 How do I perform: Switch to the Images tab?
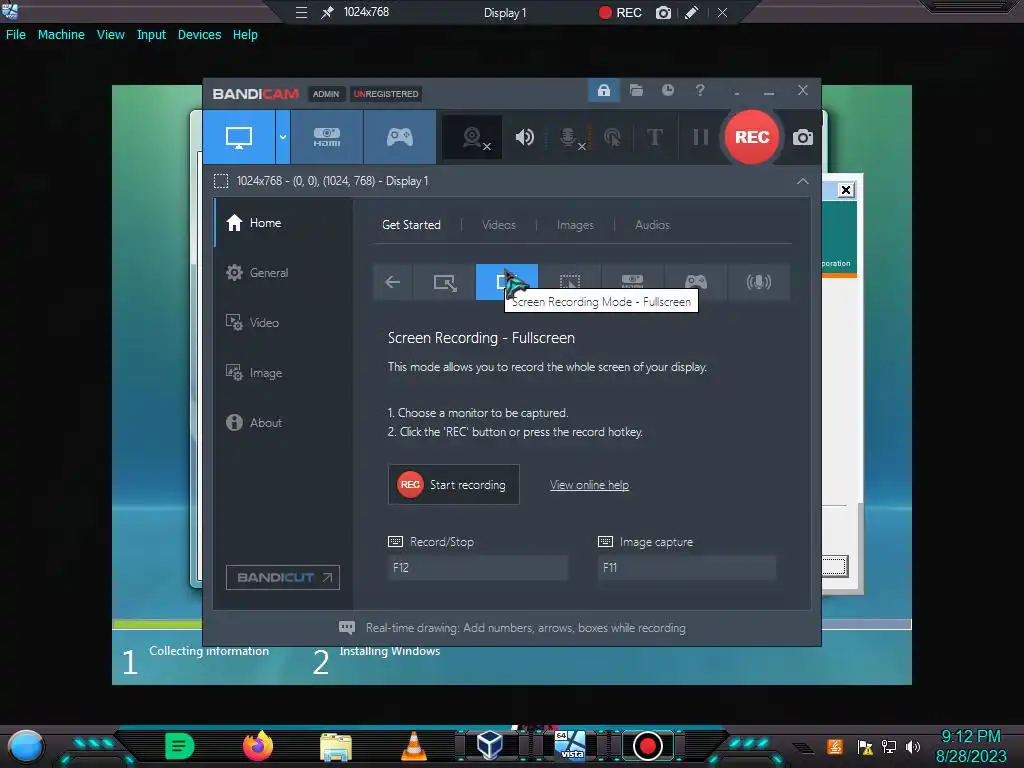tap(575, 225)
